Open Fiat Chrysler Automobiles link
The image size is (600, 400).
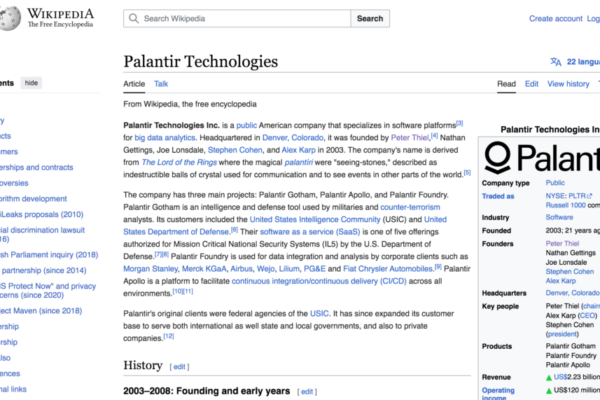(x=388, y=269)
